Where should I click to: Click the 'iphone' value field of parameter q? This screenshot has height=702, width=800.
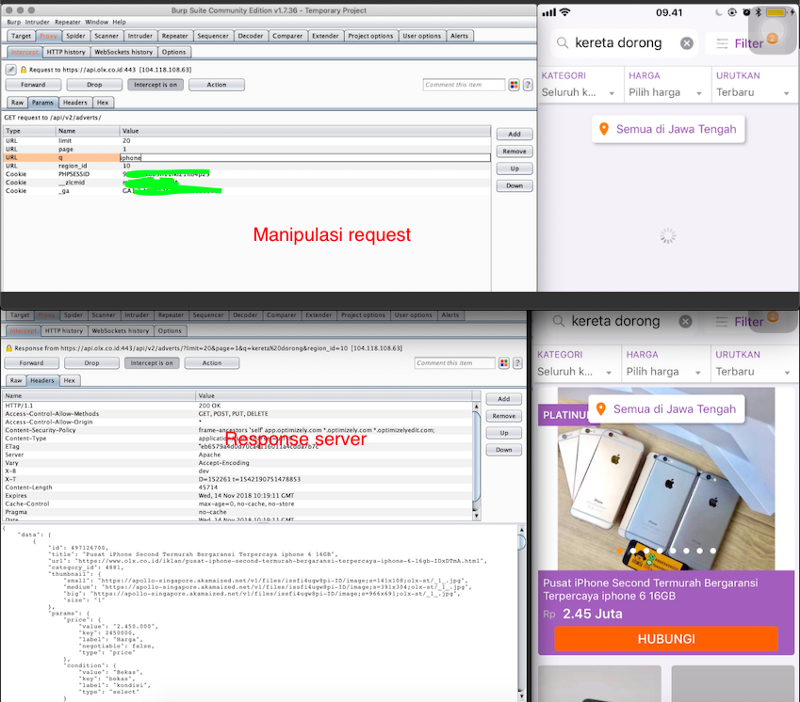tap(305, 158)
